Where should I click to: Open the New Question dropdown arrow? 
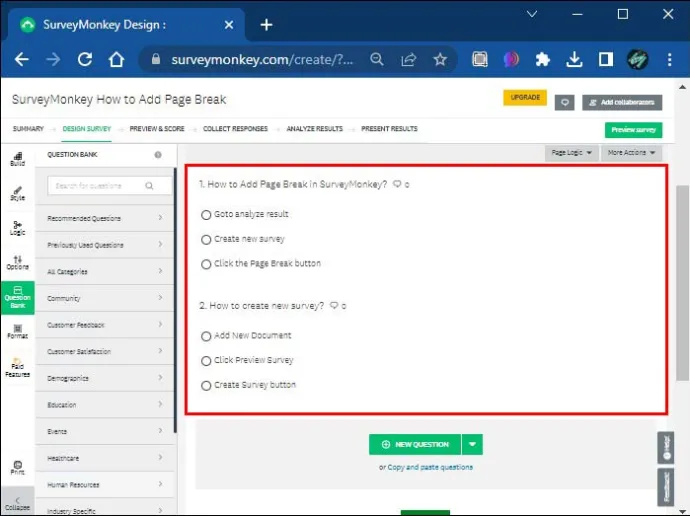point(472,444)
